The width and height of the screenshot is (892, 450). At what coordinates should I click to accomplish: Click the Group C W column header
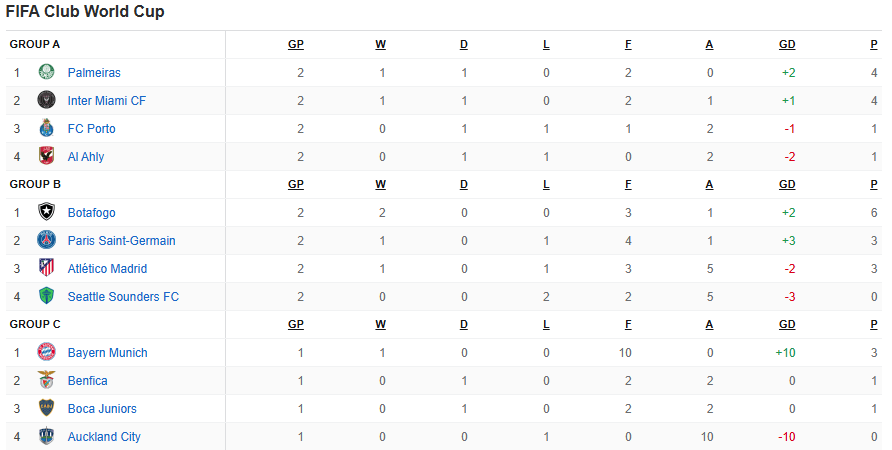[381, 324]
